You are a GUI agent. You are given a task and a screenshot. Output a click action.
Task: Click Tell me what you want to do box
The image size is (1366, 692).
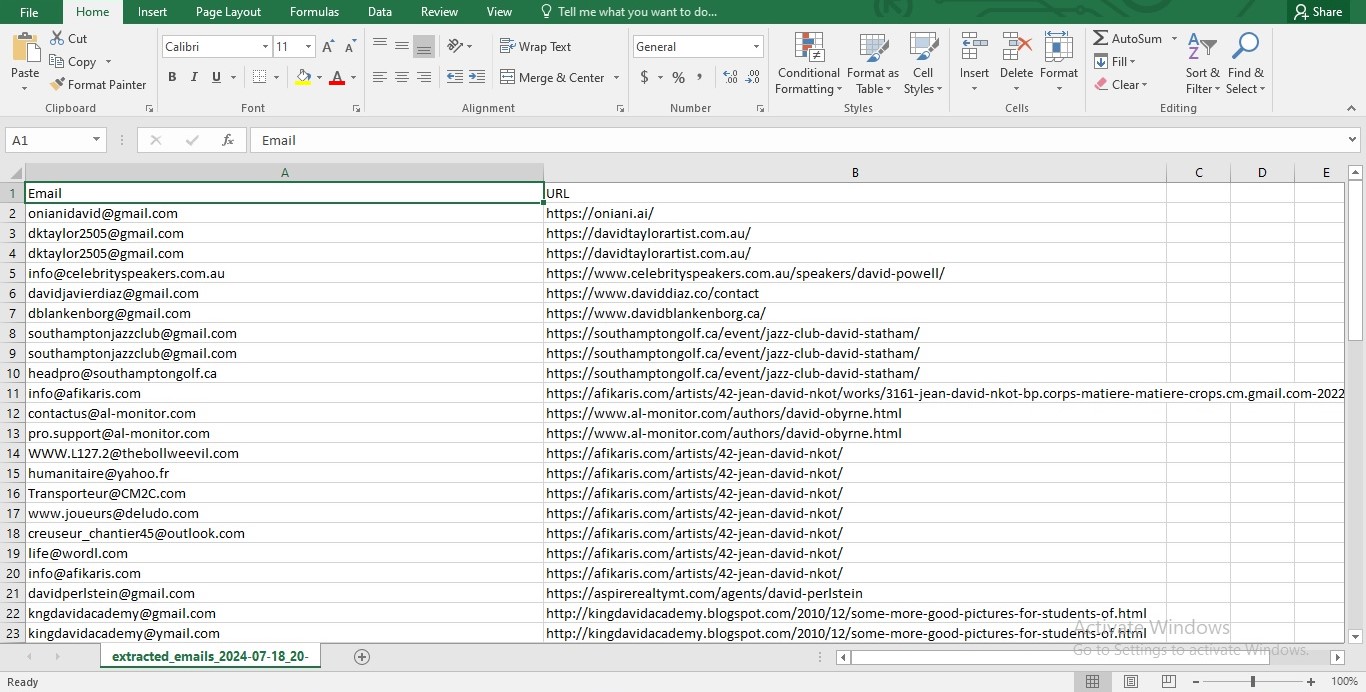click(x=628, y=12)
